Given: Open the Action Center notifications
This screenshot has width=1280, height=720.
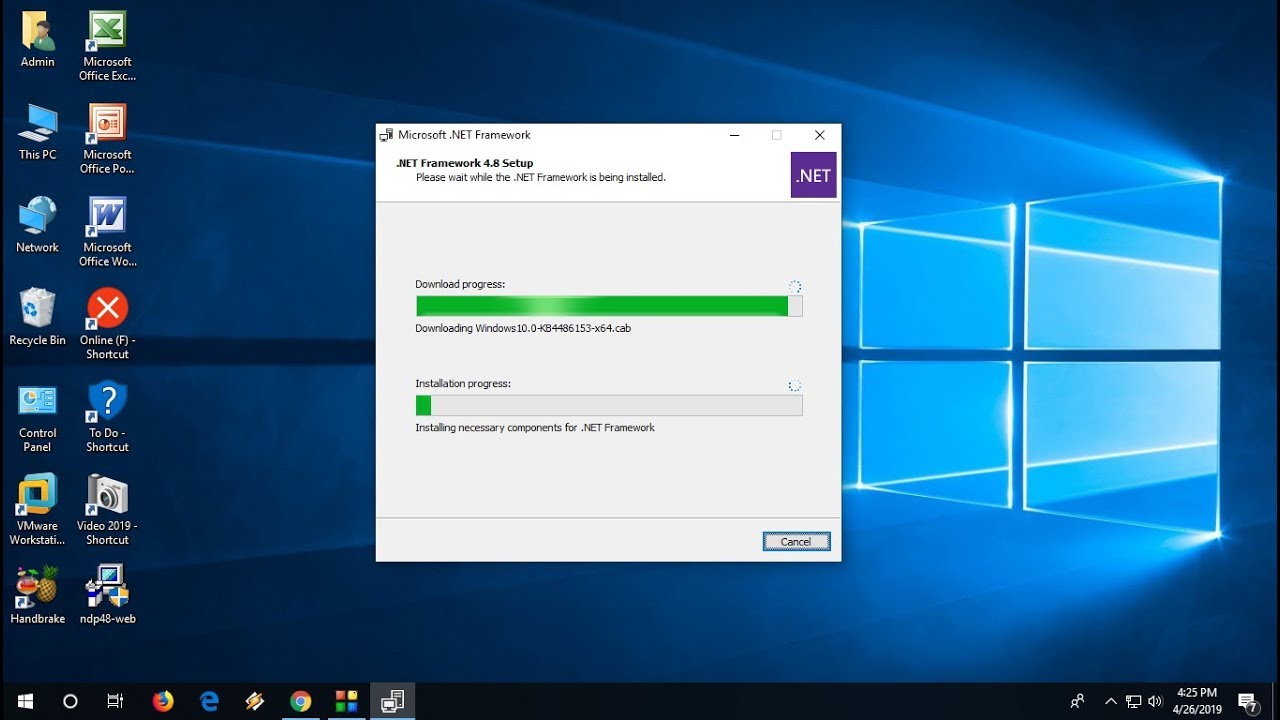Looking at the screenshot, I should 1250,700.
